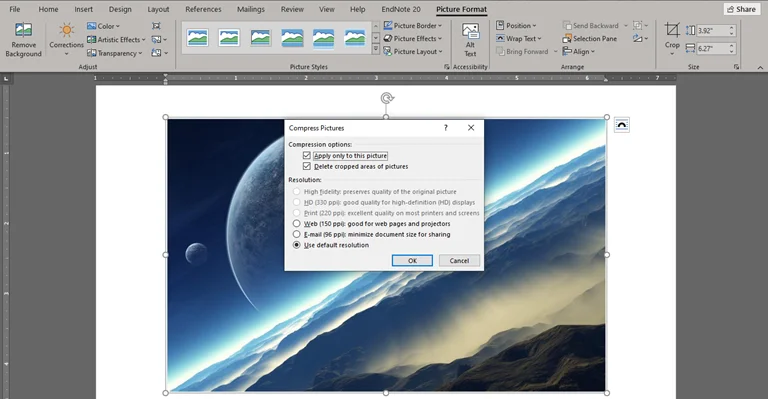The width and height of the screenshot is (768, 399).
Task: Increase the shape height with the up stepper
Action: coord(732,27)
